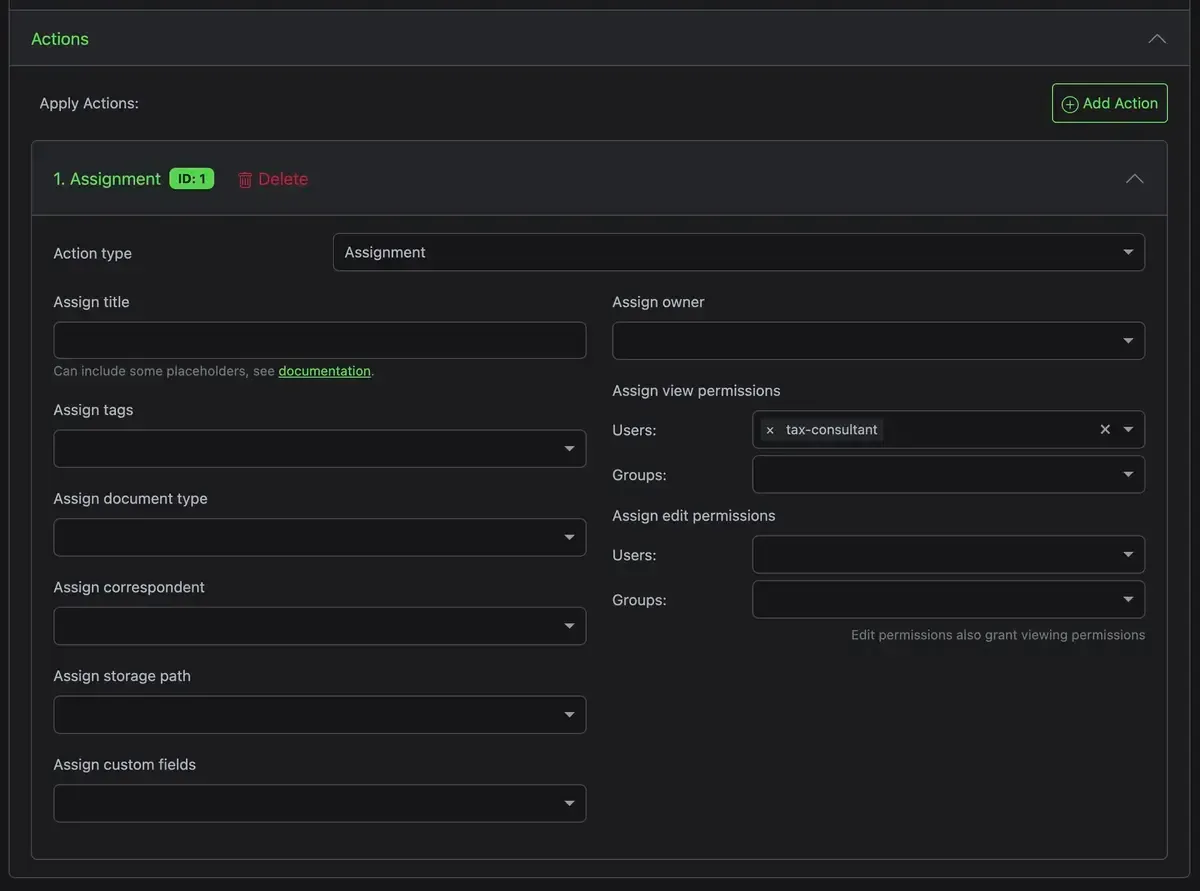Open the Assign custom fields dropdown
This screenshot has height=891, width=1200.
coord(320,803)
